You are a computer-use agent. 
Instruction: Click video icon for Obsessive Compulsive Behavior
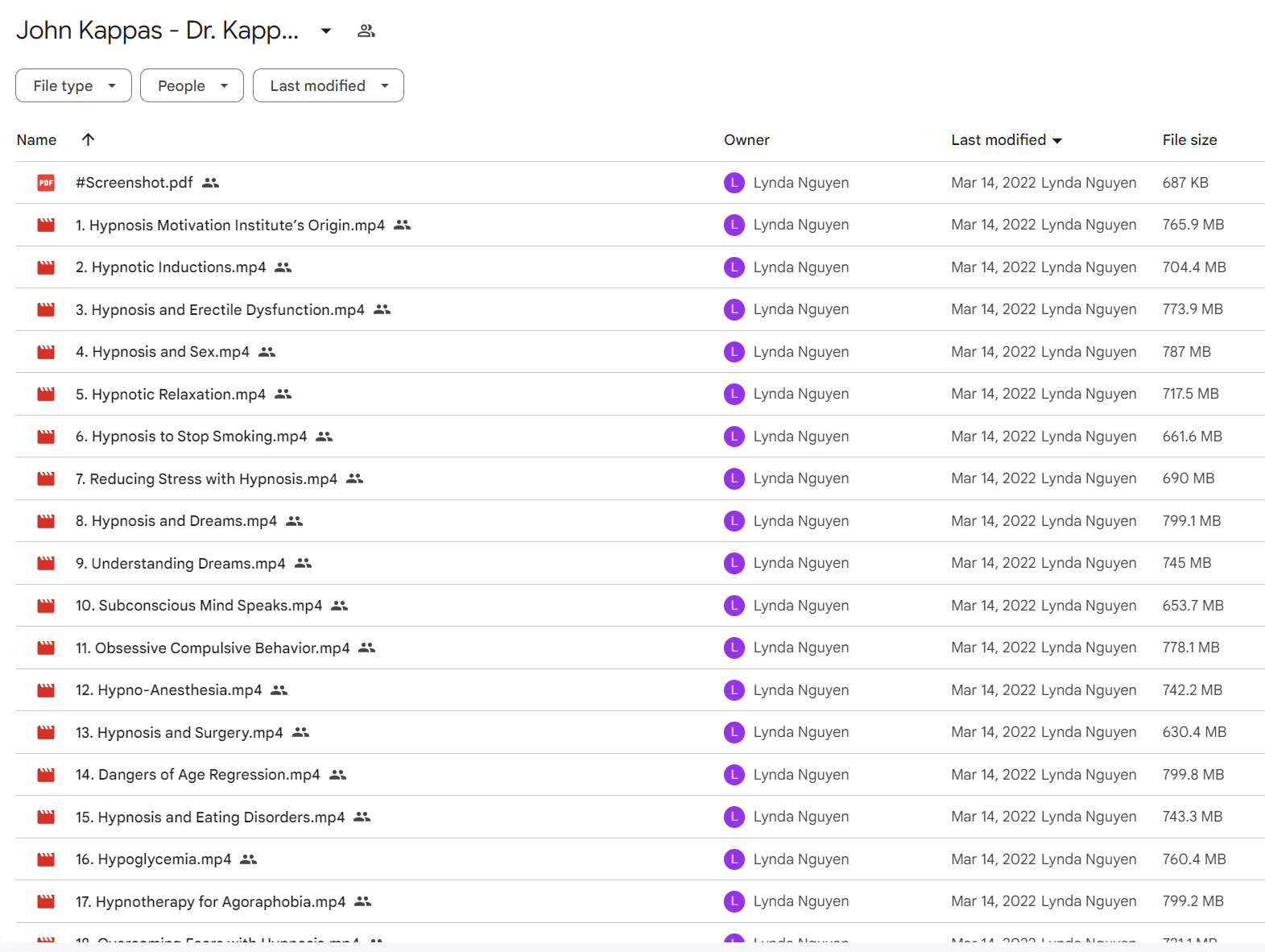click(46, 648)
